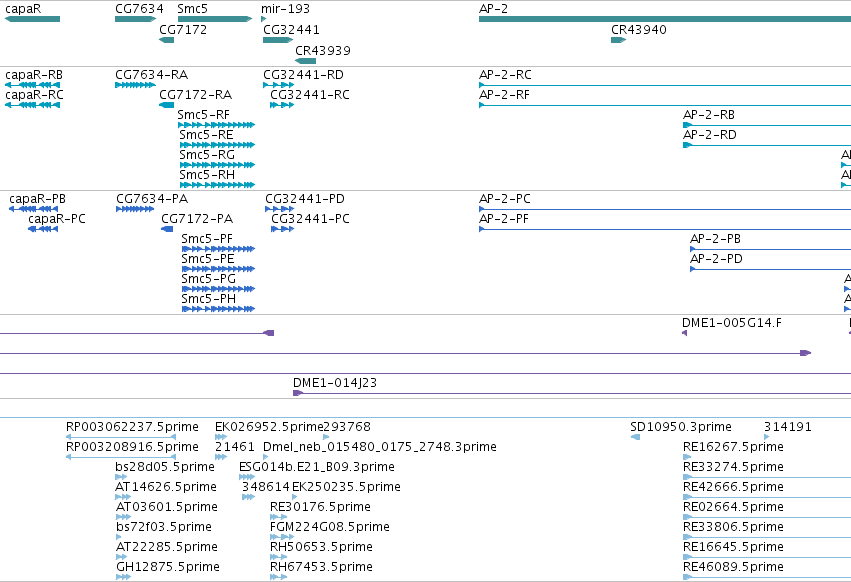
Task: Click the RE42666.5prime EST label
Action: coord(733,487)
